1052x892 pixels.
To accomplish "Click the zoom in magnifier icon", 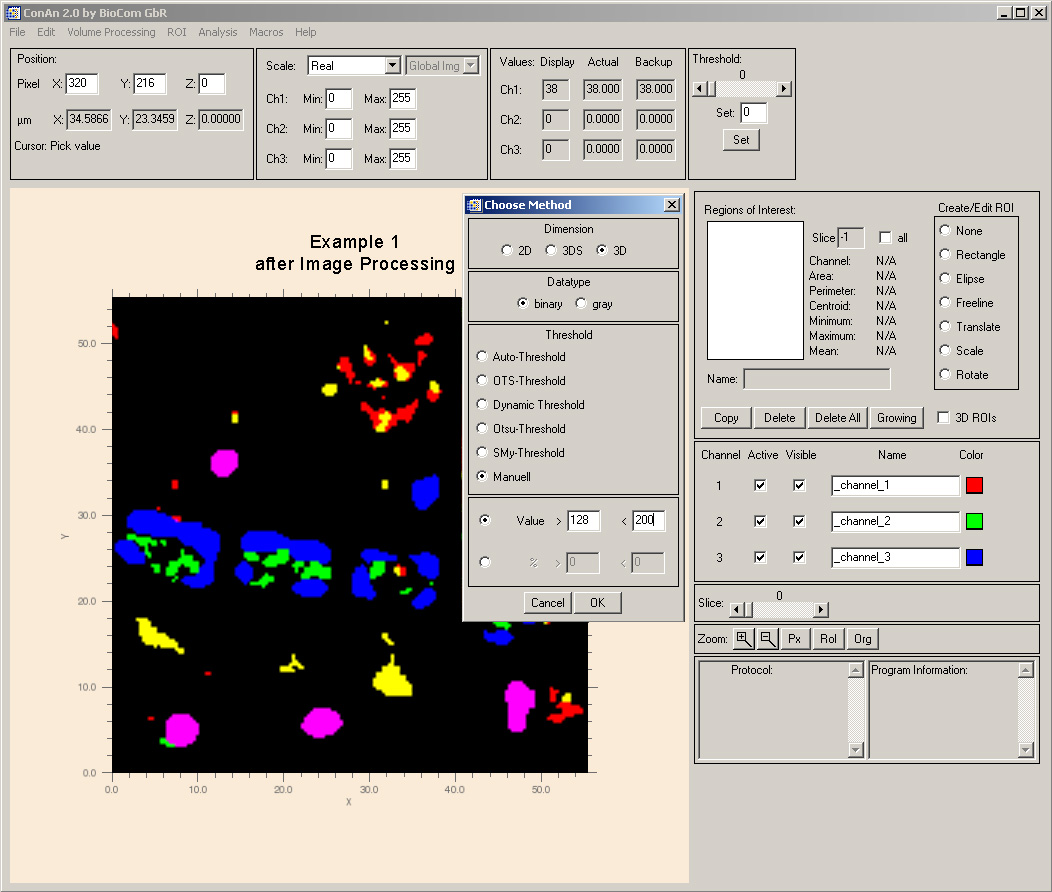I will [x=743, y=638].
